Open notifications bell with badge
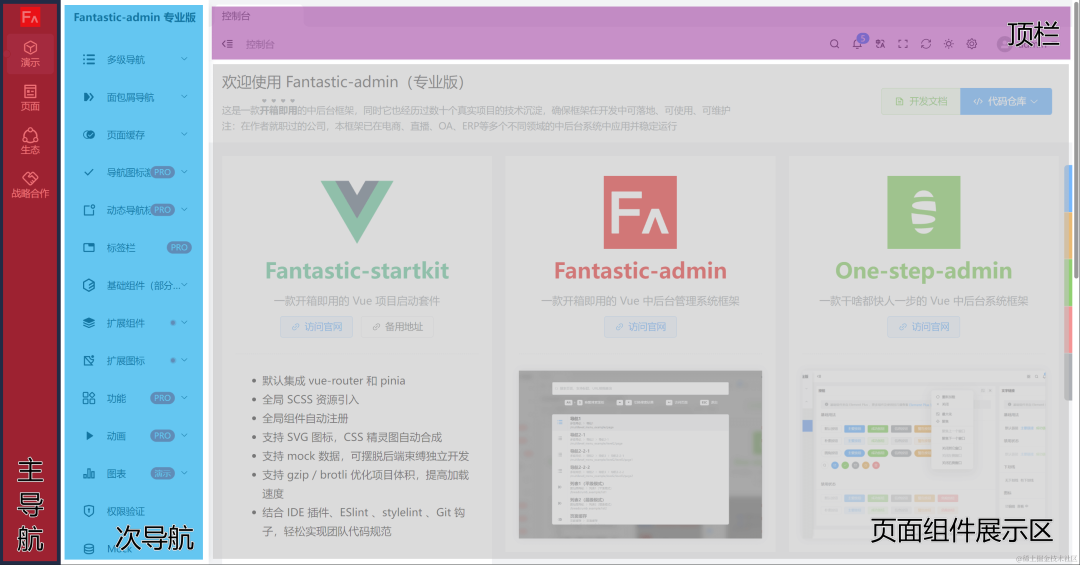Screen dimensions: 1080x565 858,43
